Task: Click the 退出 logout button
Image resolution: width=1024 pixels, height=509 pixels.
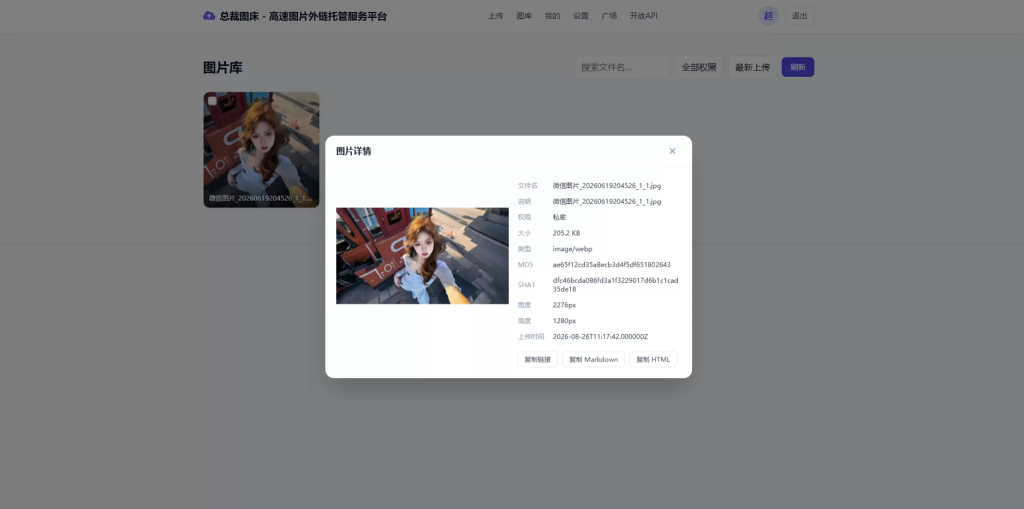Action: tap(799, 16)
